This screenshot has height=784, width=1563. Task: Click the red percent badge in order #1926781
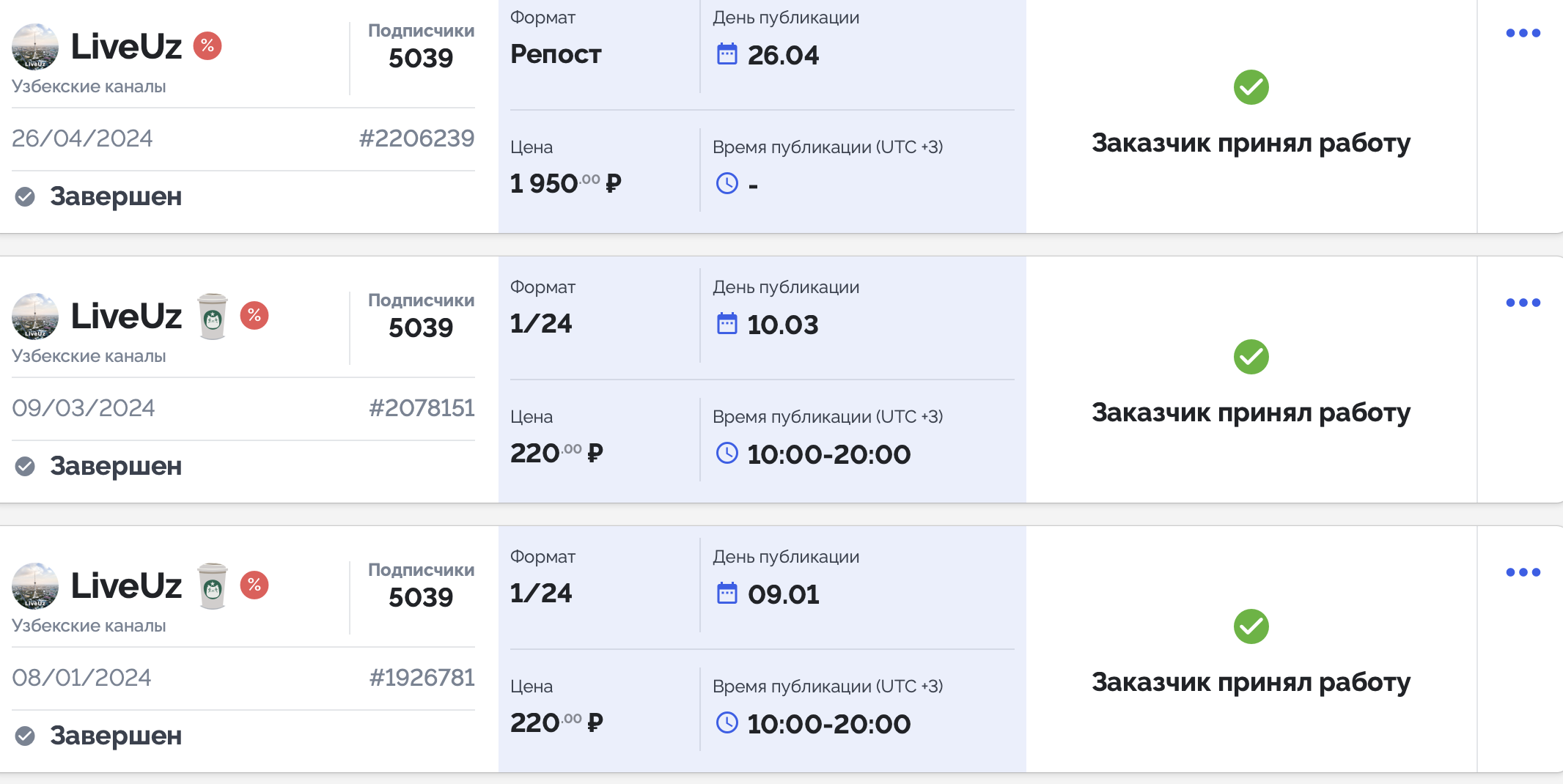tap(254, 585)
